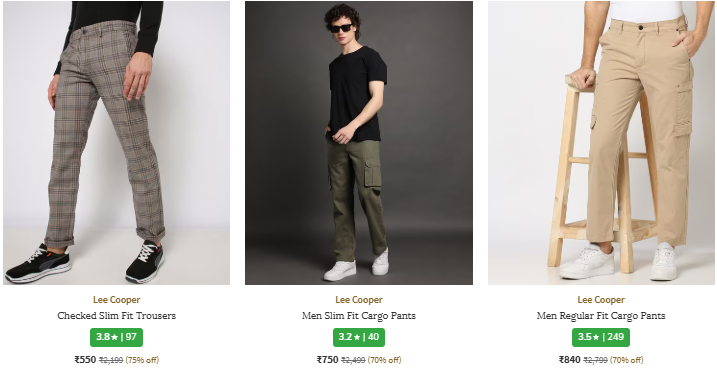
Task: Open the olive green cargo pants image
Action: coord(359,143)
